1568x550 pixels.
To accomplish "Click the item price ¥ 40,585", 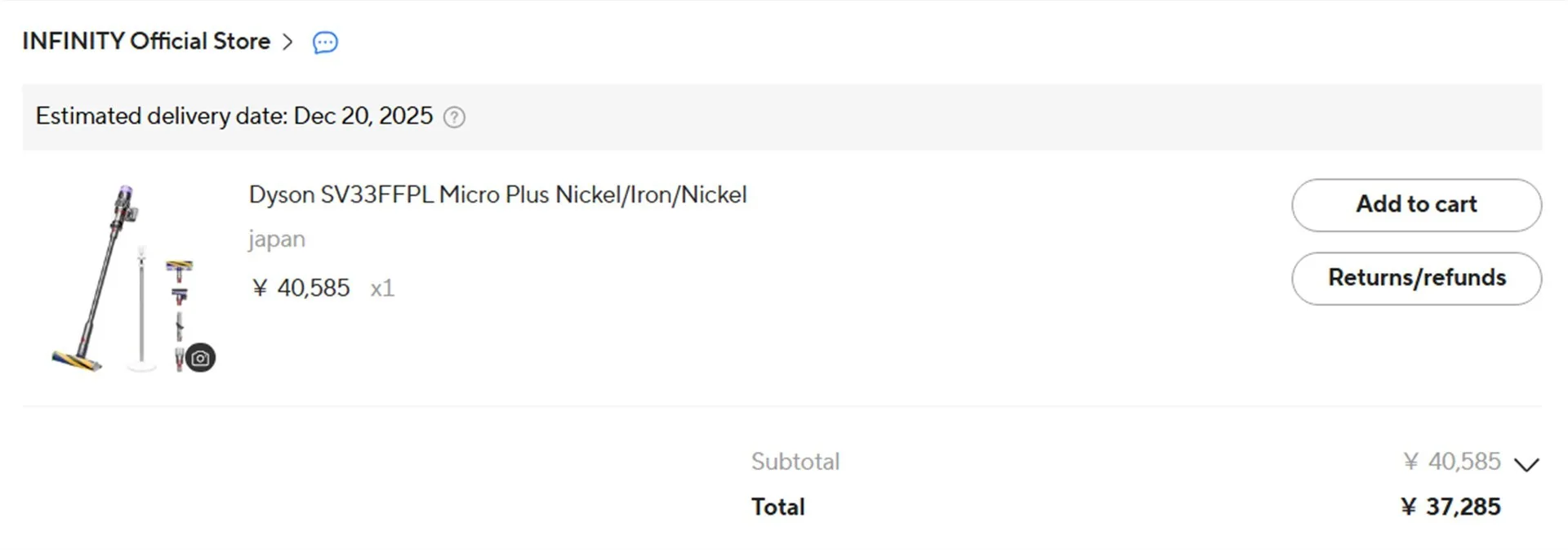I will click(x=301, y=288).
